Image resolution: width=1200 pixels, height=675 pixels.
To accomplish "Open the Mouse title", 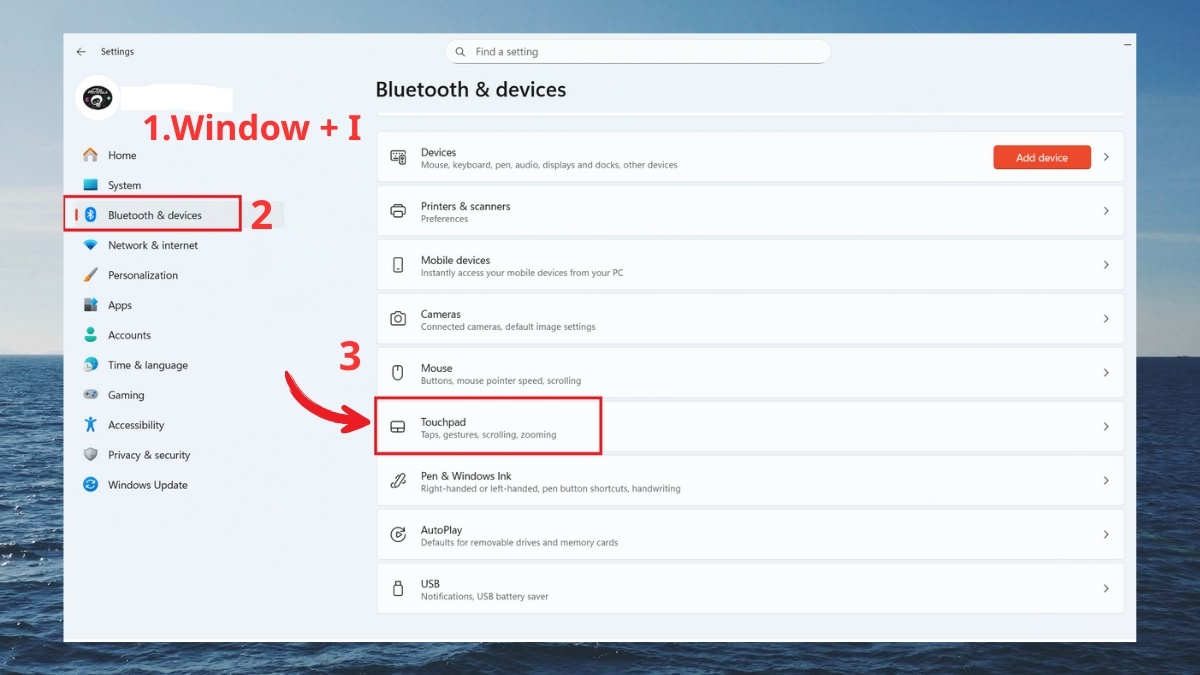I will click(437, 368).
